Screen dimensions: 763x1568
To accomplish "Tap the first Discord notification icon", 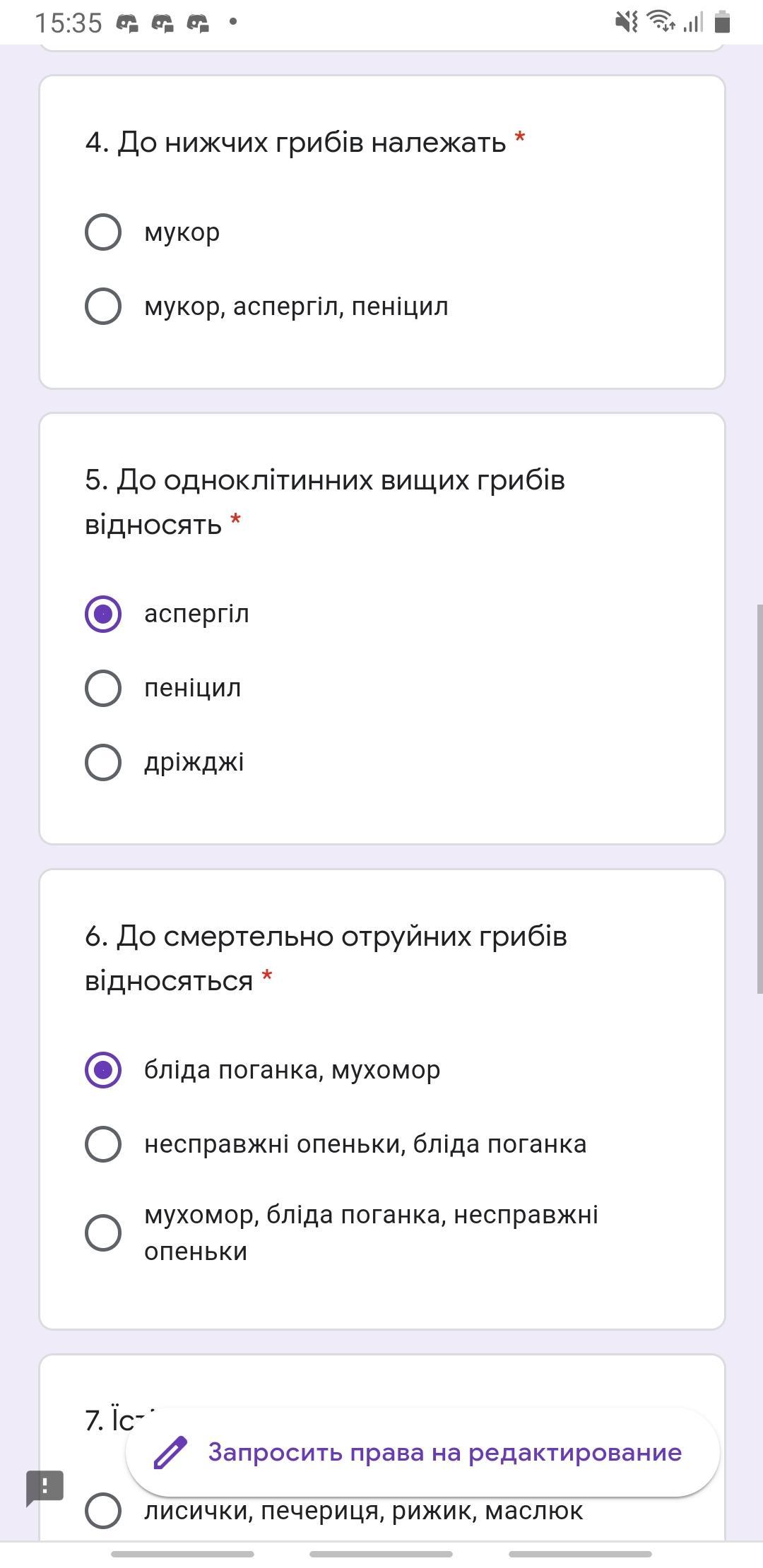I will point(127,23).
